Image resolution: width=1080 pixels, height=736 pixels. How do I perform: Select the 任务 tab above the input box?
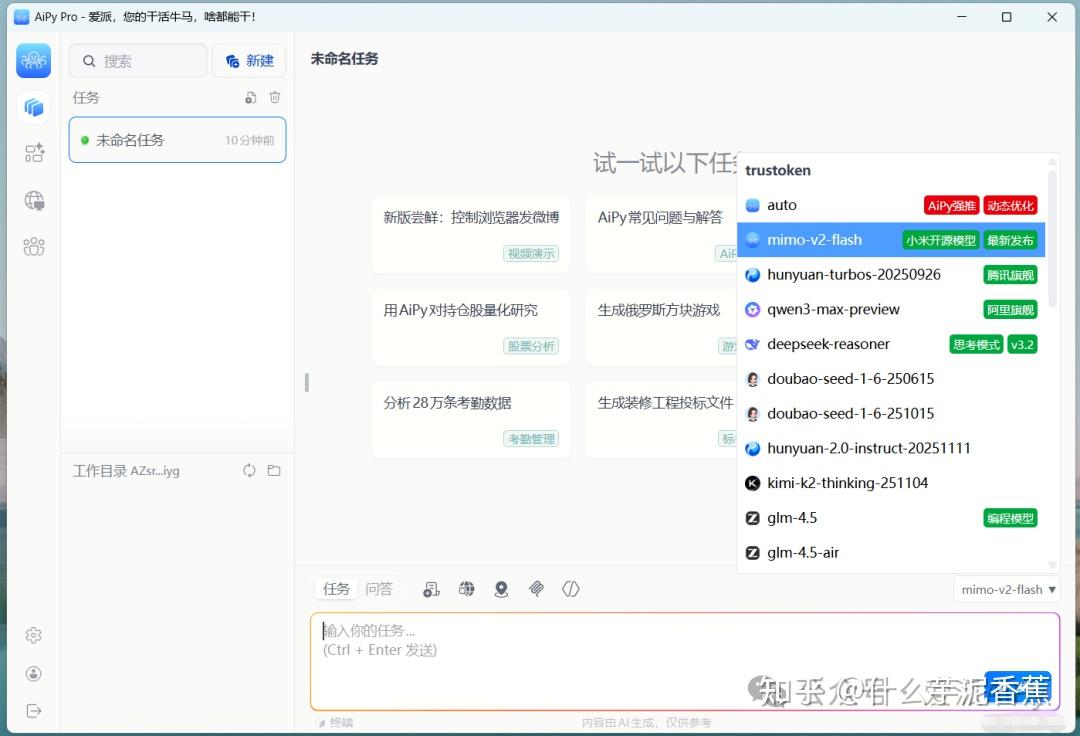(x=336, y=588)
